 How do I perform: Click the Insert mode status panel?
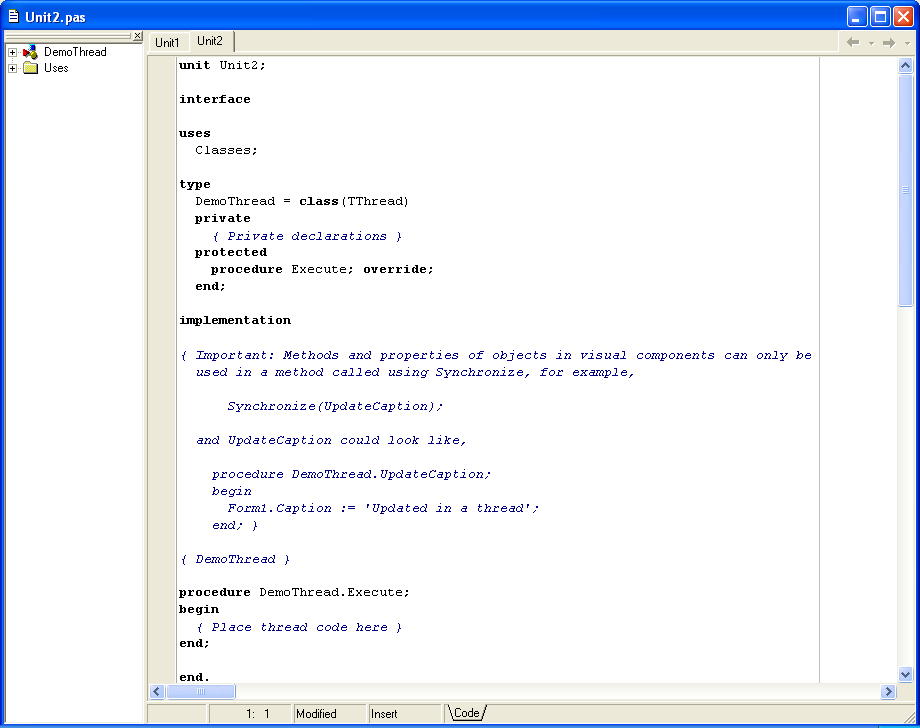[x=404, y=714]
